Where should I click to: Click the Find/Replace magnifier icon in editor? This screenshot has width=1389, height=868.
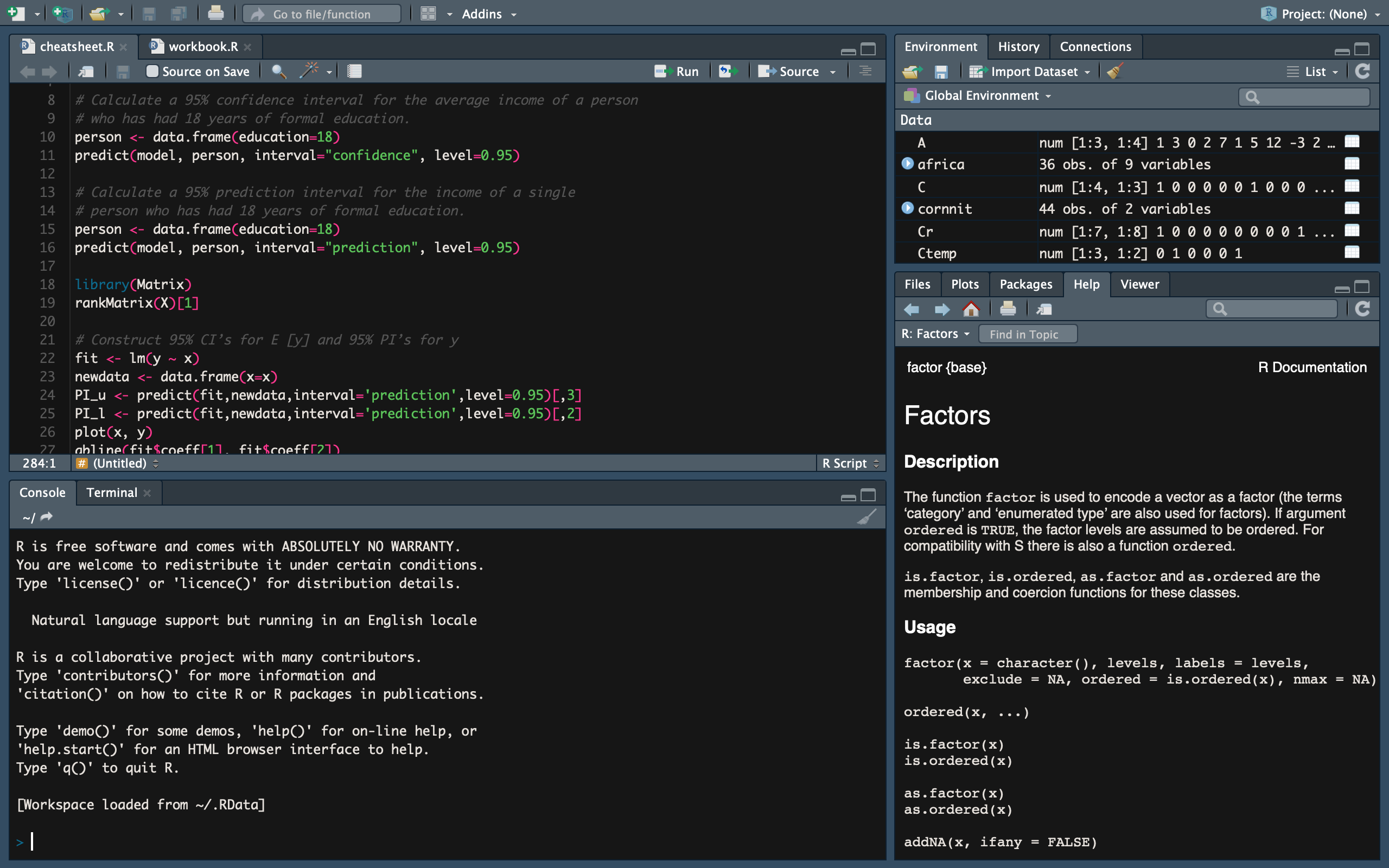[278, 71]
